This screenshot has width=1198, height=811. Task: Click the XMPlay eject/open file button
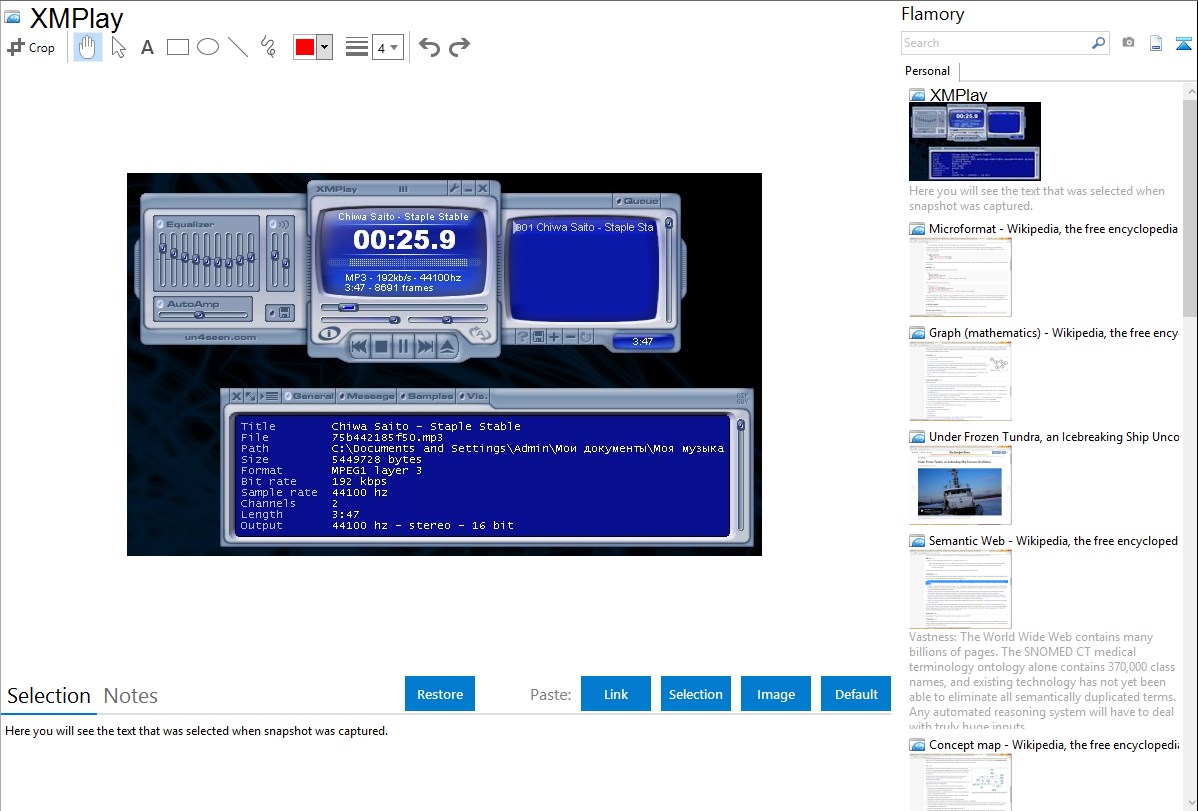click(448, 346)
